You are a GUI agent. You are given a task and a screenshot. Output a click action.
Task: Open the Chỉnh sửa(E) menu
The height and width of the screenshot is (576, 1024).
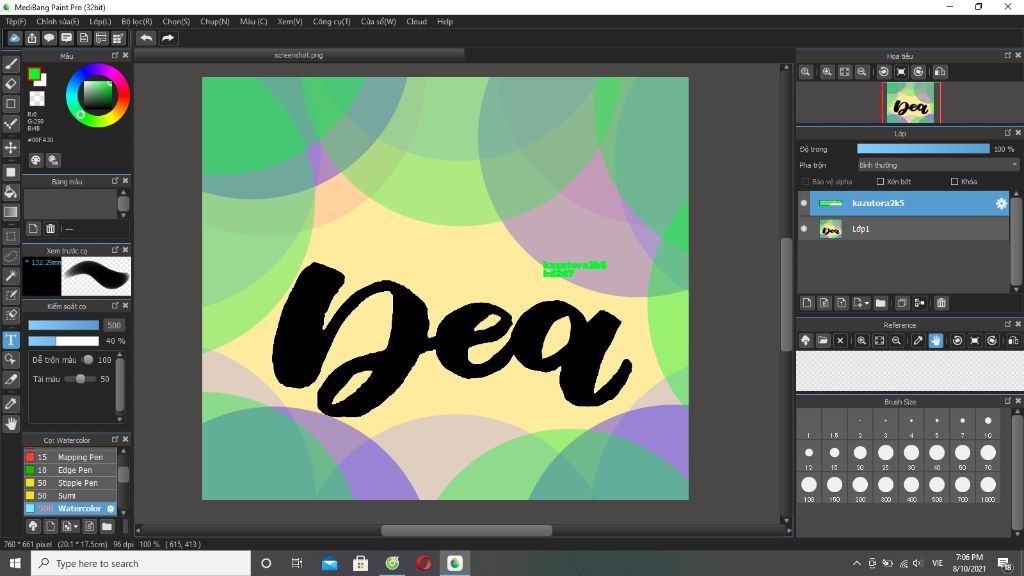(x=57, y=22)
